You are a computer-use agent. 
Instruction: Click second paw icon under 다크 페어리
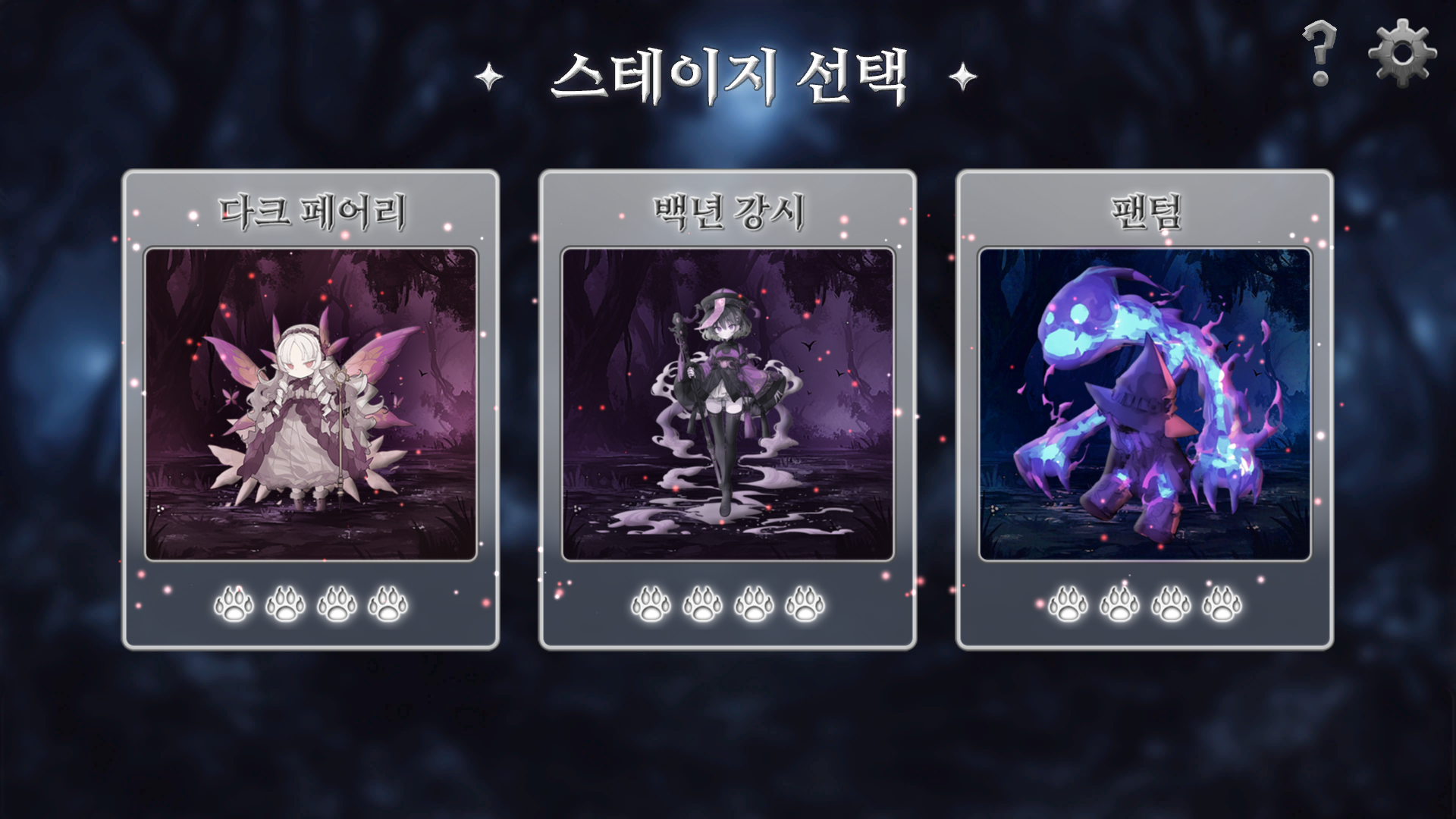(x=286, y=604)
